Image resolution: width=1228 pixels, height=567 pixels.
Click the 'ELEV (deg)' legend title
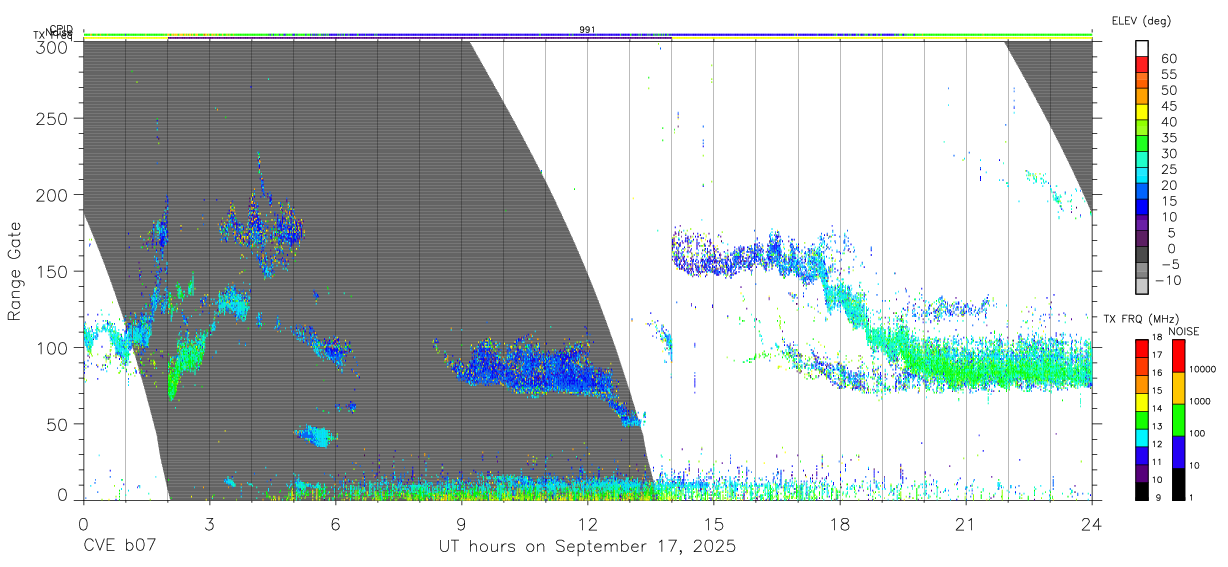(x=1141, y=20)
